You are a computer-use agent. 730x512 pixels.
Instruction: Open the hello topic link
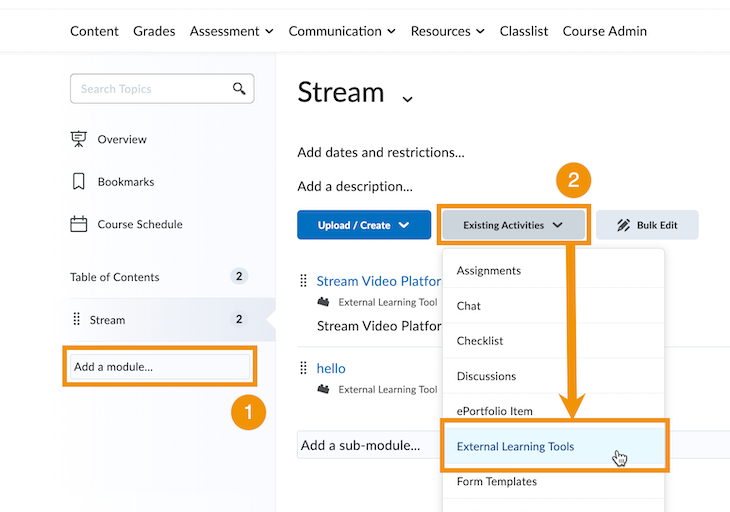(x=331, y=368)
